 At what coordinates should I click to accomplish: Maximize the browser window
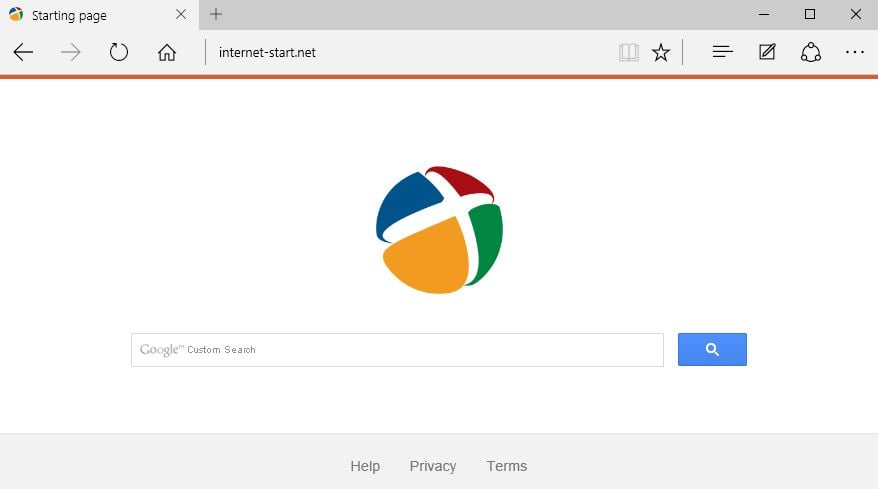tap(810, 14)
